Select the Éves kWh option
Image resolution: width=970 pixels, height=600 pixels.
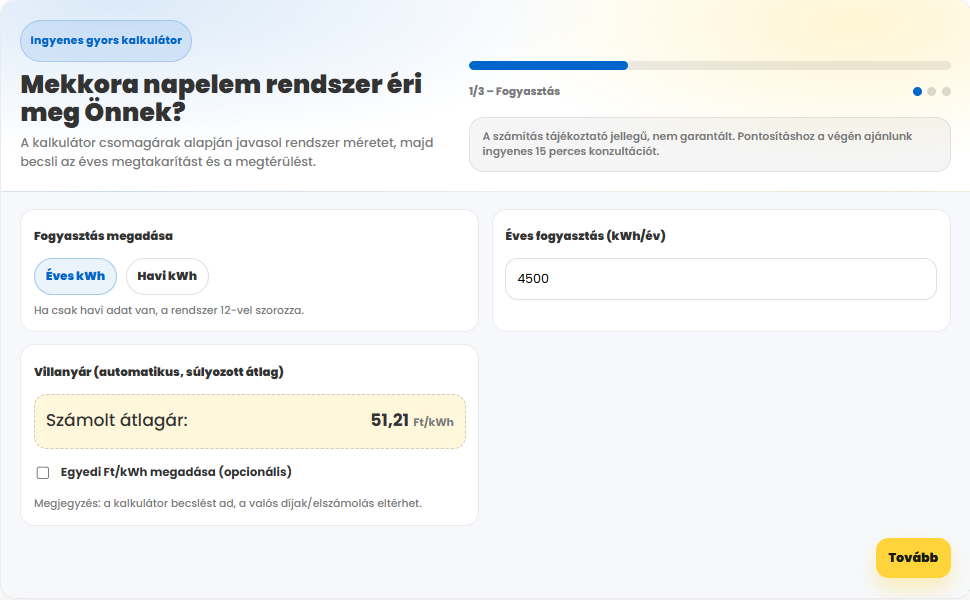click(75, 277)
